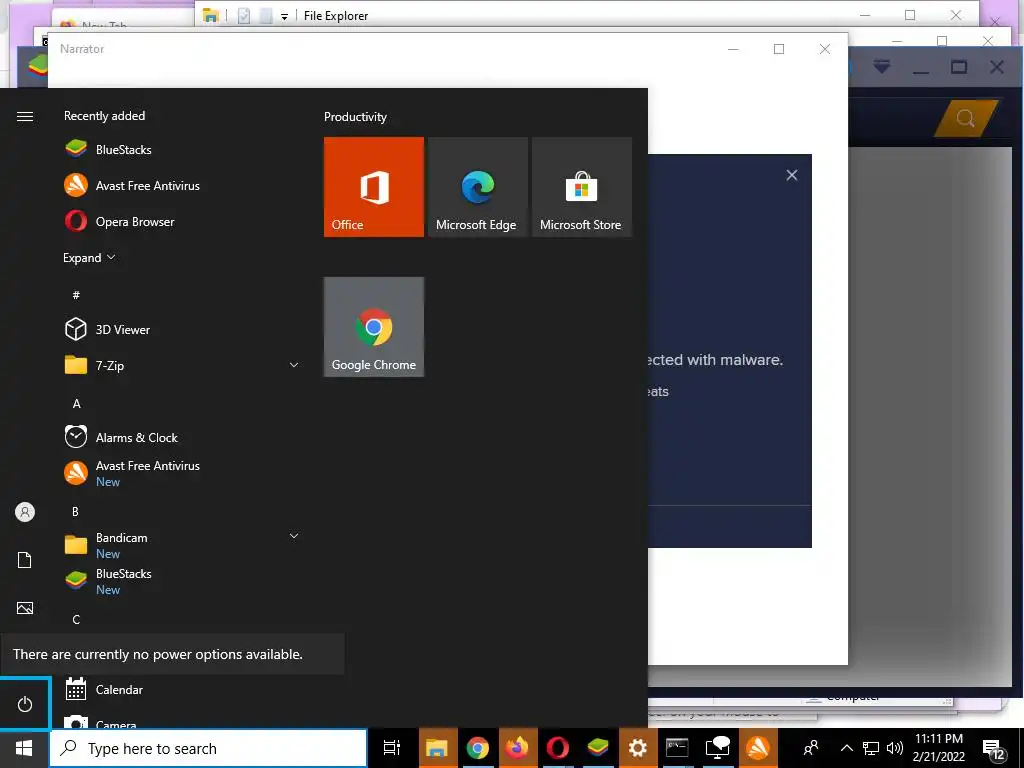Jump to letter group # header
Image resolution: width=1024 pixels, height=768 pixels.
point(76,295)
